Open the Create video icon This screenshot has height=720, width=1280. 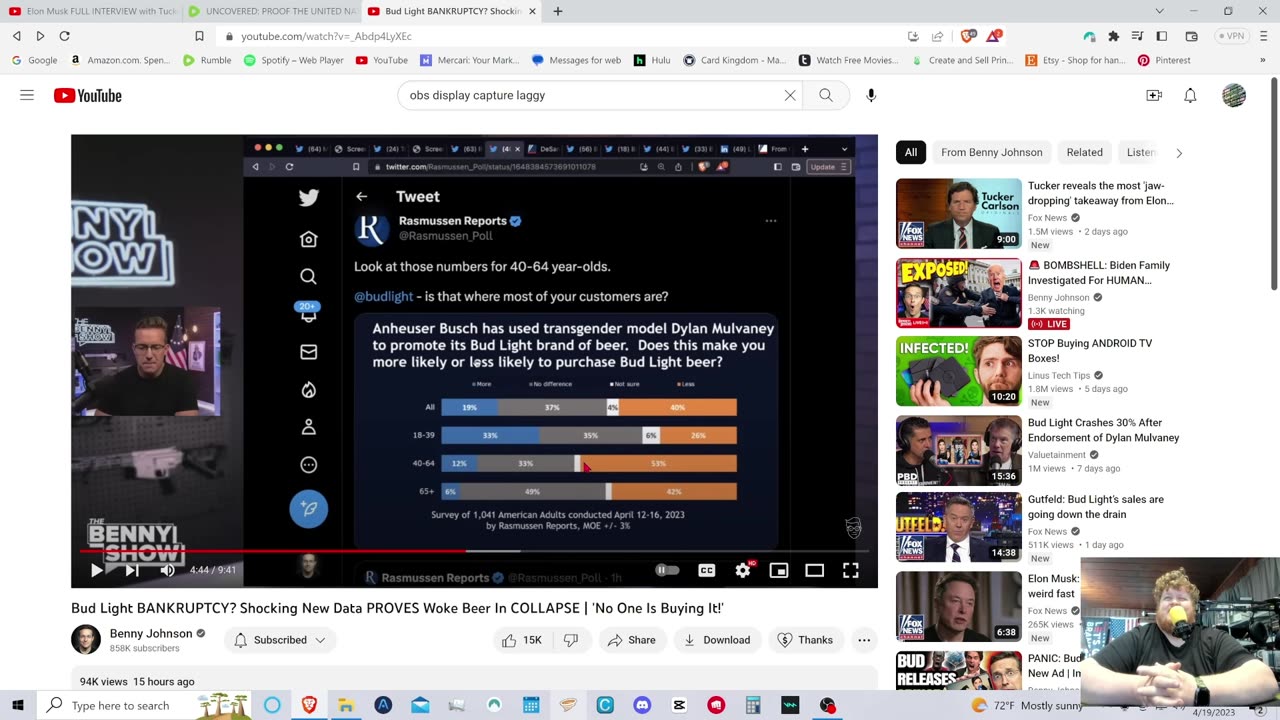1154,95
